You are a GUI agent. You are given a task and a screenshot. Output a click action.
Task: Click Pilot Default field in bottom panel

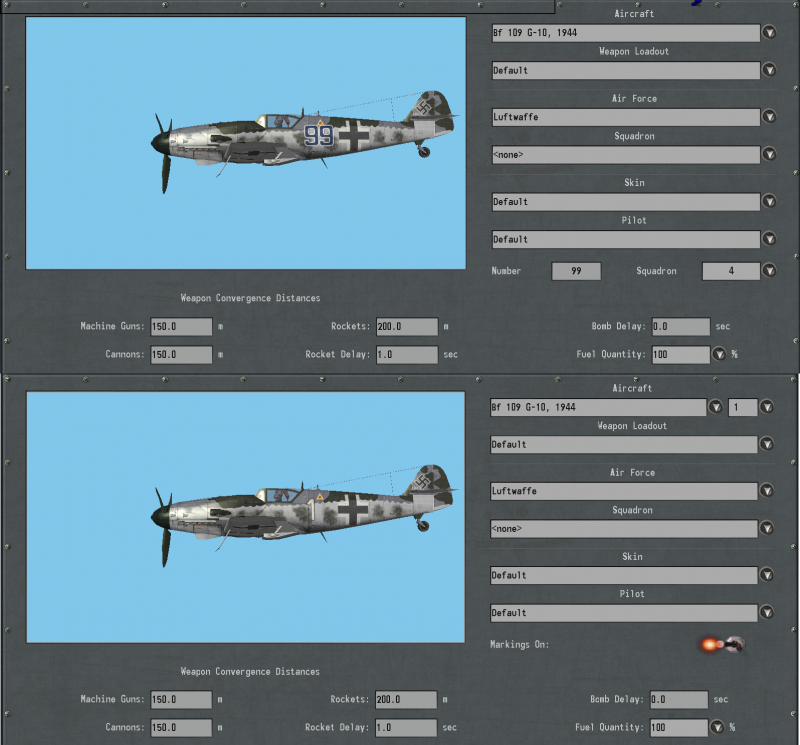(x=623, y=613)
